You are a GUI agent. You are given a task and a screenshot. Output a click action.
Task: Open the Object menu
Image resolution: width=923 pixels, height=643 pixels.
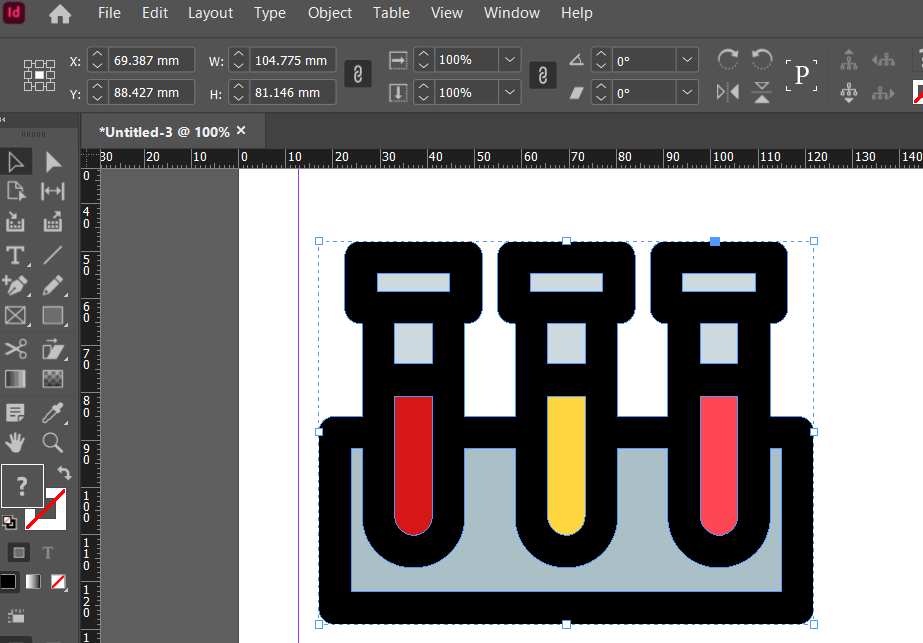click(330, 13)
